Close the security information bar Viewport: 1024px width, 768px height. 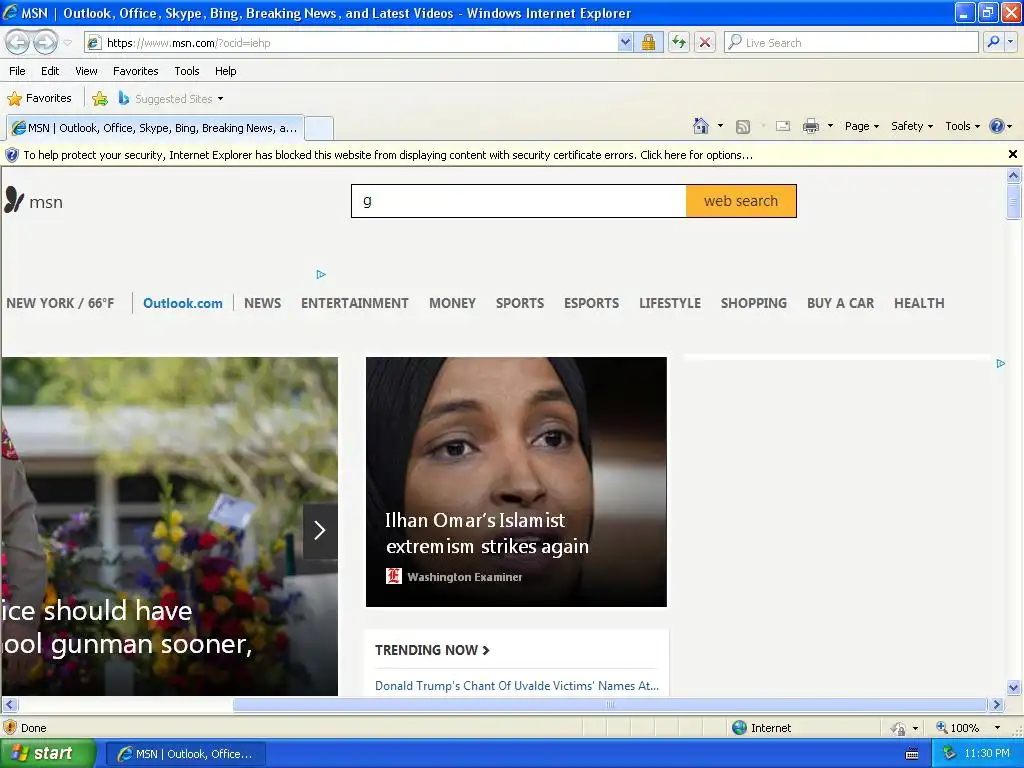point(1012,154)
